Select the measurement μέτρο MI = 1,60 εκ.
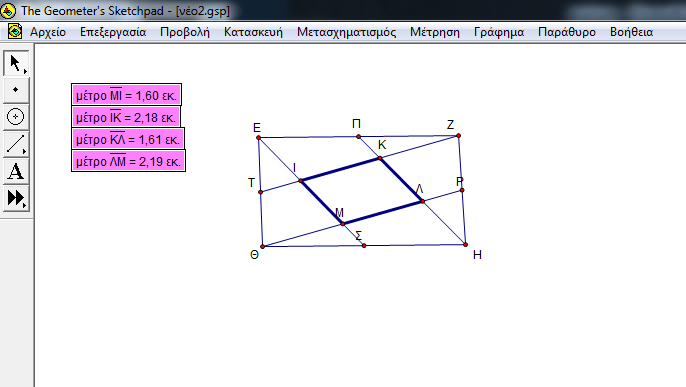This screenshot has width=686, height=387. [126, 95]
